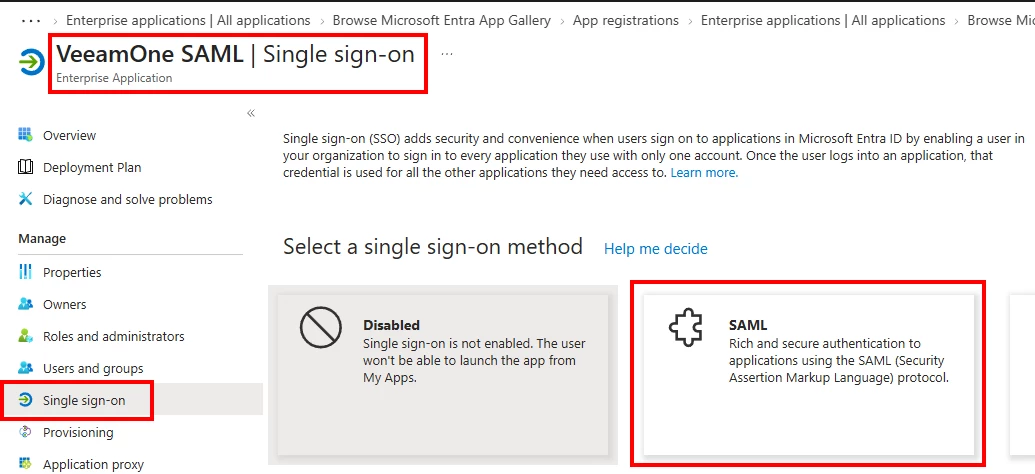
Task: Click the Provisioning sync icon
Action: (26, 432)
